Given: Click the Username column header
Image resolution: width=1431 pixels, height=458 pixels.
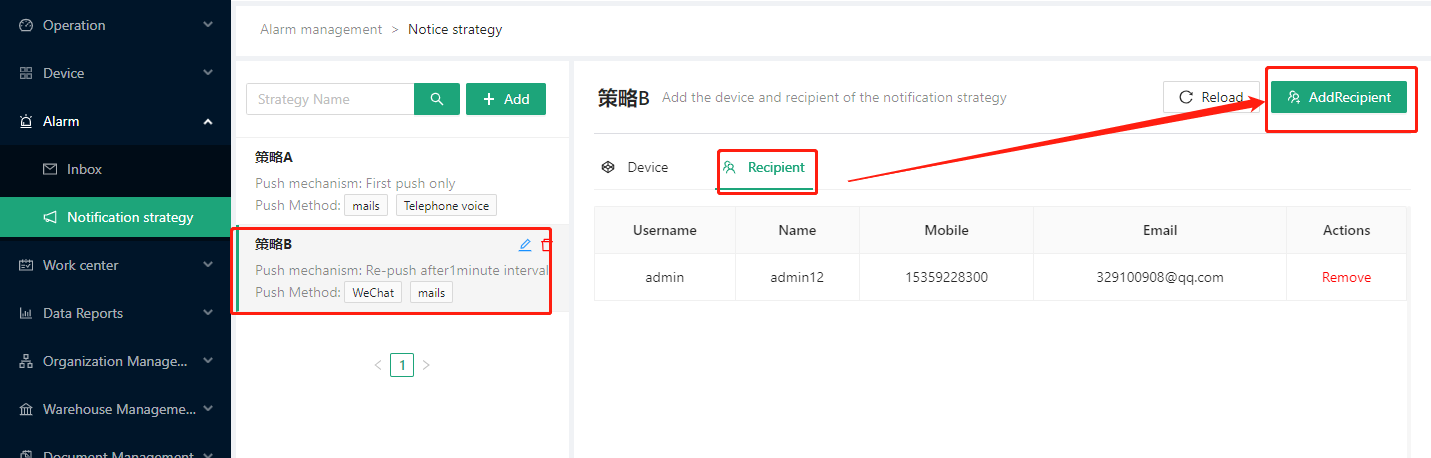Looking at the screenshot, I should coord(665,230).
